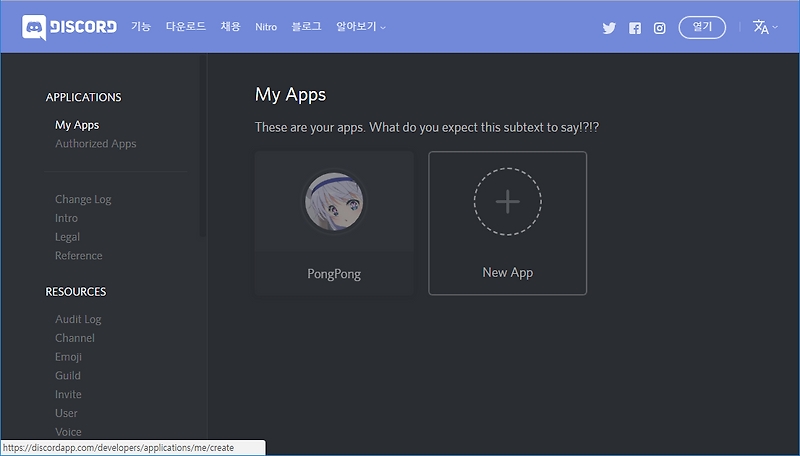The image size is (800, 456).
Task: Open the 기능 menu item
Action: [x=141, y=27]
